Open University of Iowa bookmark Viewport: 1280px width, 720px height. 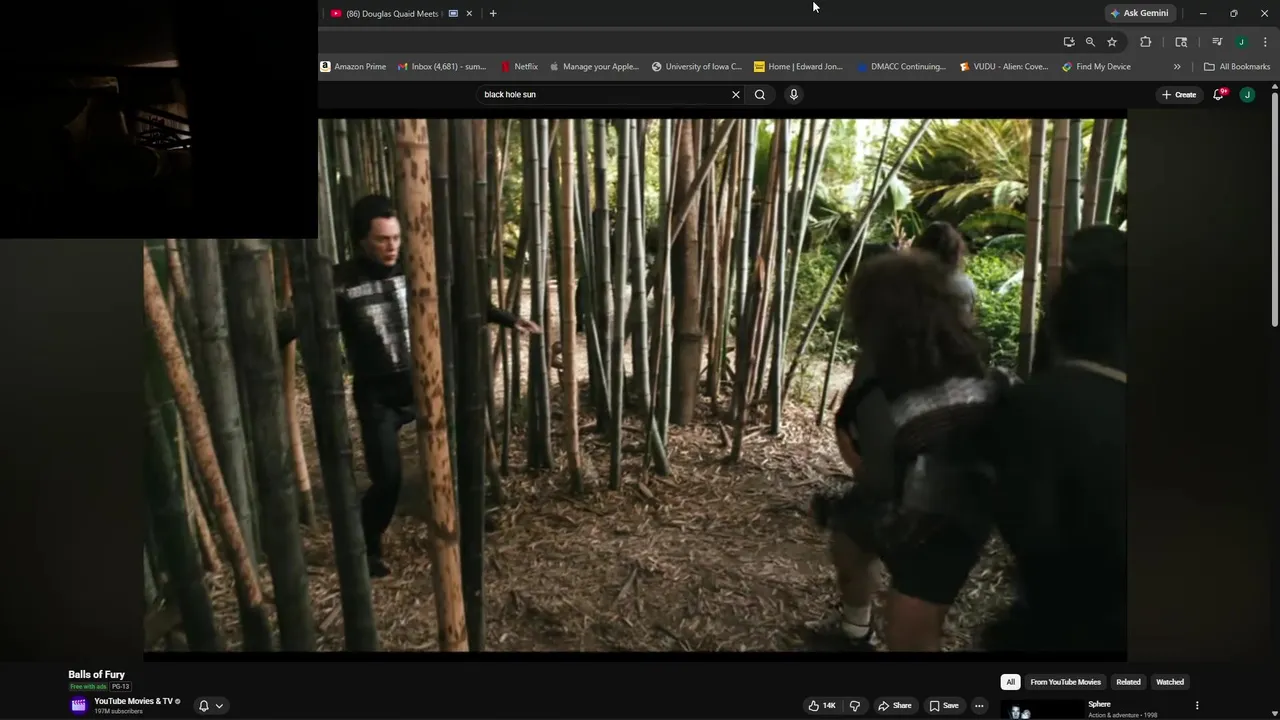(x=697, y=67)
